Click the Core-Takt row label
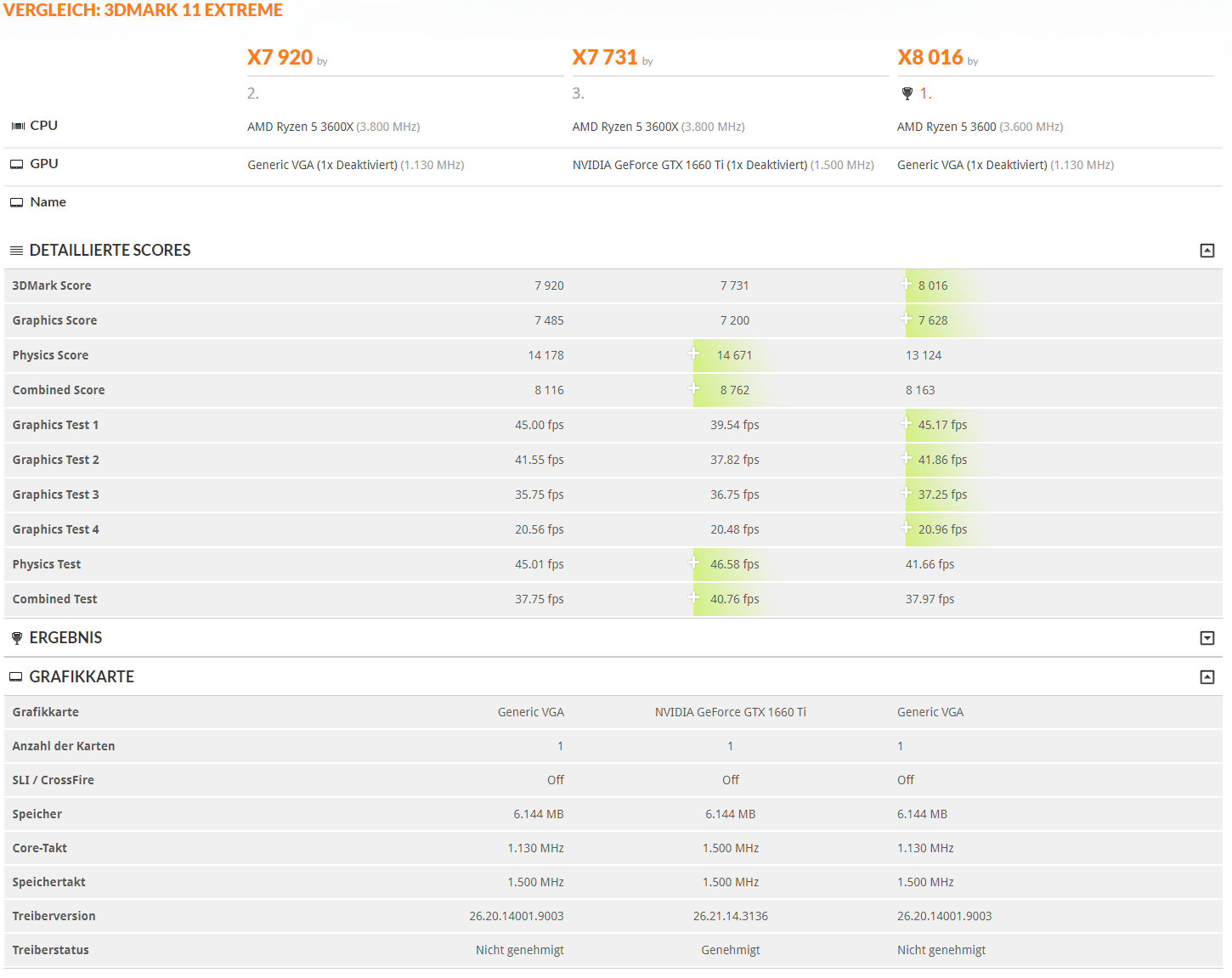The width and height of the screenshot is (1232, 978). point(39,848)
